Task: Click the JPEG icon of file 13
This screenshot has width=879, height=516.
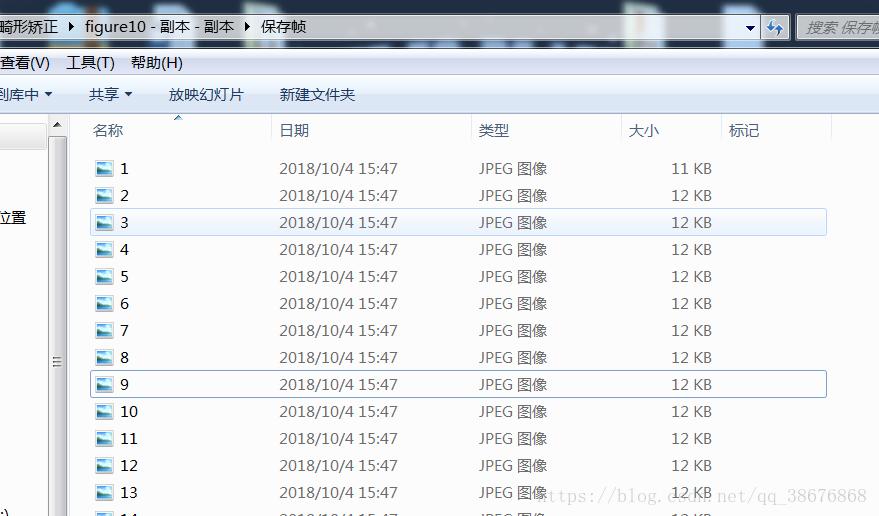Action: (104, 492)
